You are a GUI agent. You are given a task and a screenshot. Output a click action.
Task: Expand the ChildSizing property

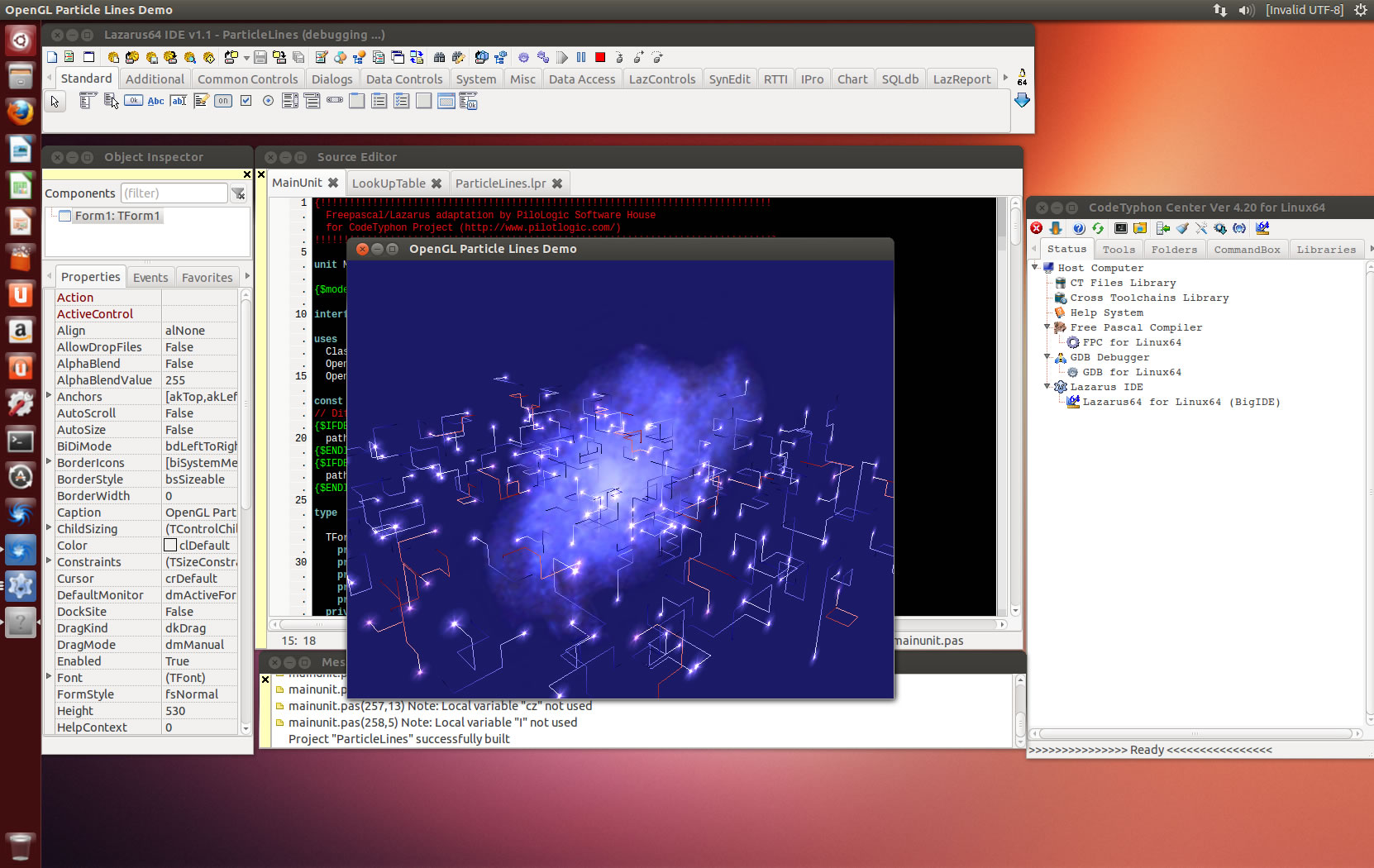point(49,528)
